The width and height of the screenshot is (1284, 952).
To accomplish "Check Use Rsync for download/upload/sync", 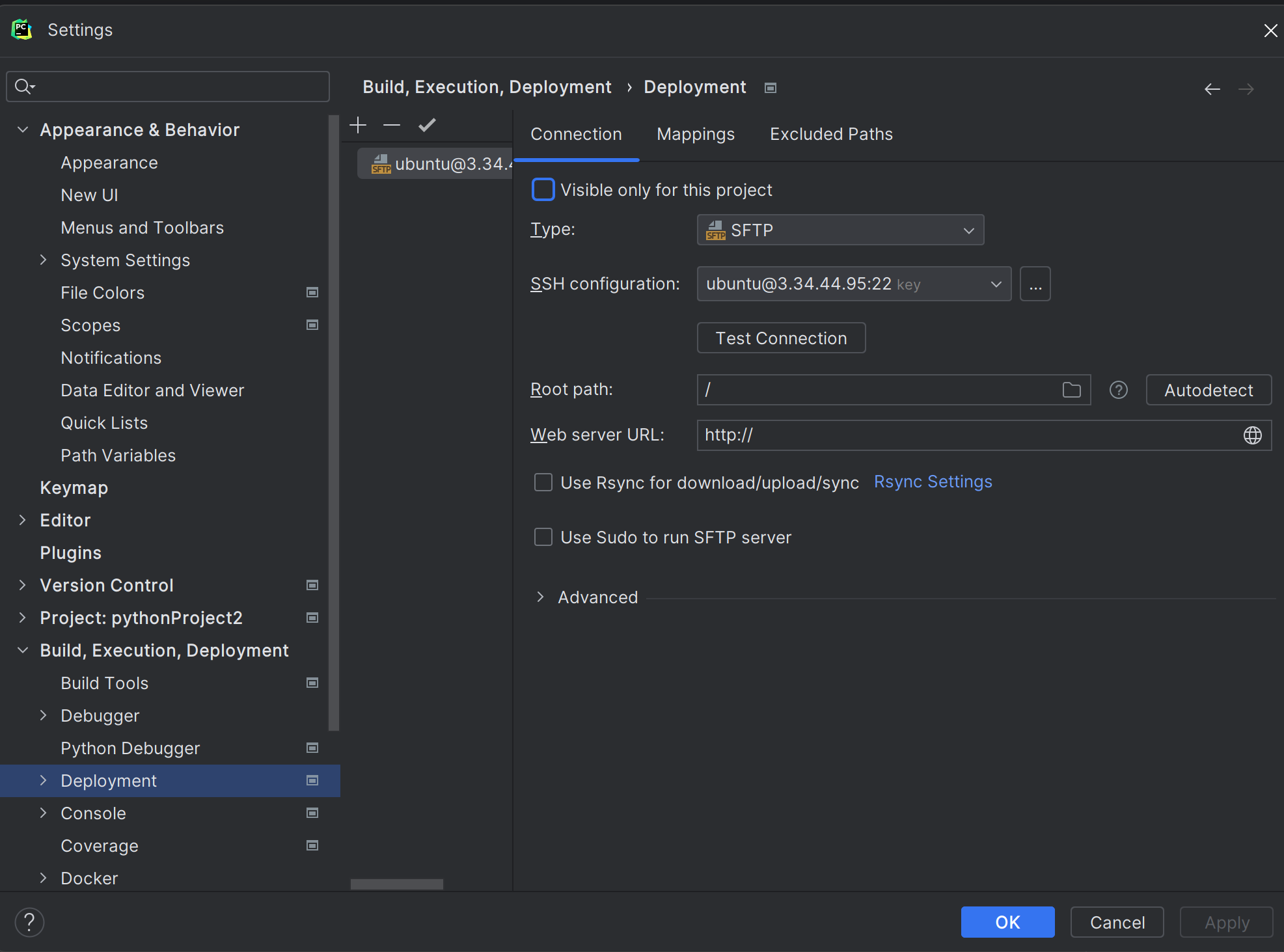I will (x=543, y=482).
